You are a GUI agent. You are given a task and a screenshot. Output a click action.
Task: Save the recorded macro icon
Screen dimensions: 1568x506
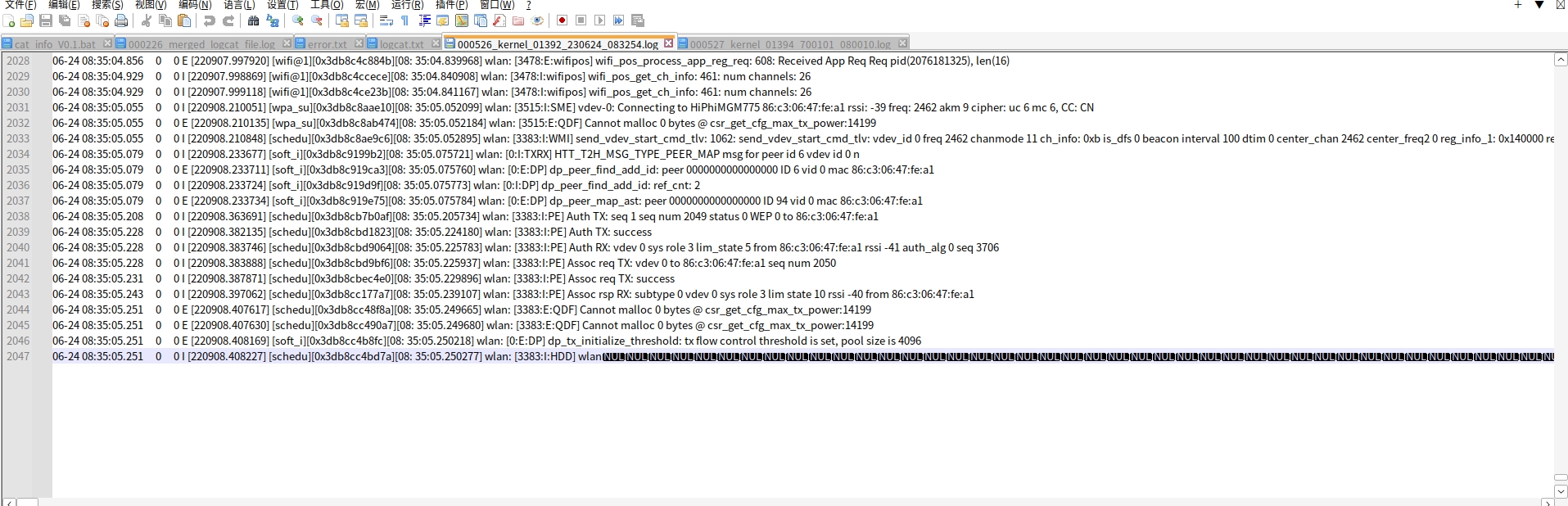(638, 20)
